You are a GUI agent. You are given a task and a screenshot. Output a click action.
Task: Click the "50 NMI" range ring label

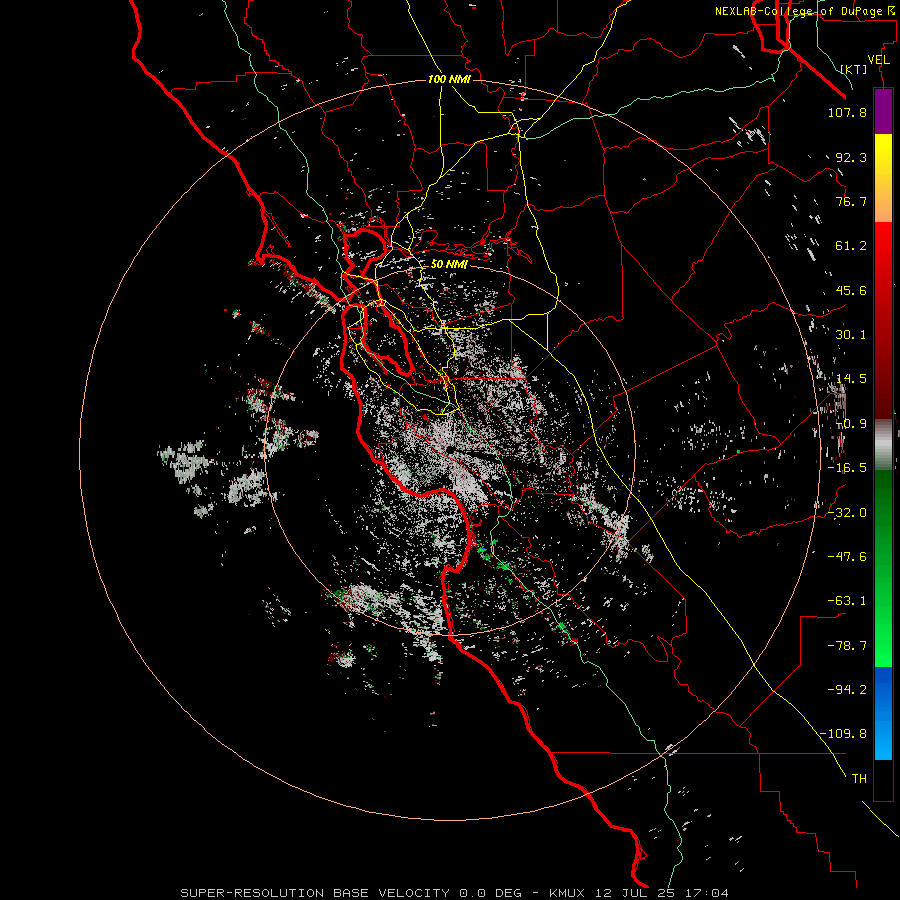coord(449,264)
